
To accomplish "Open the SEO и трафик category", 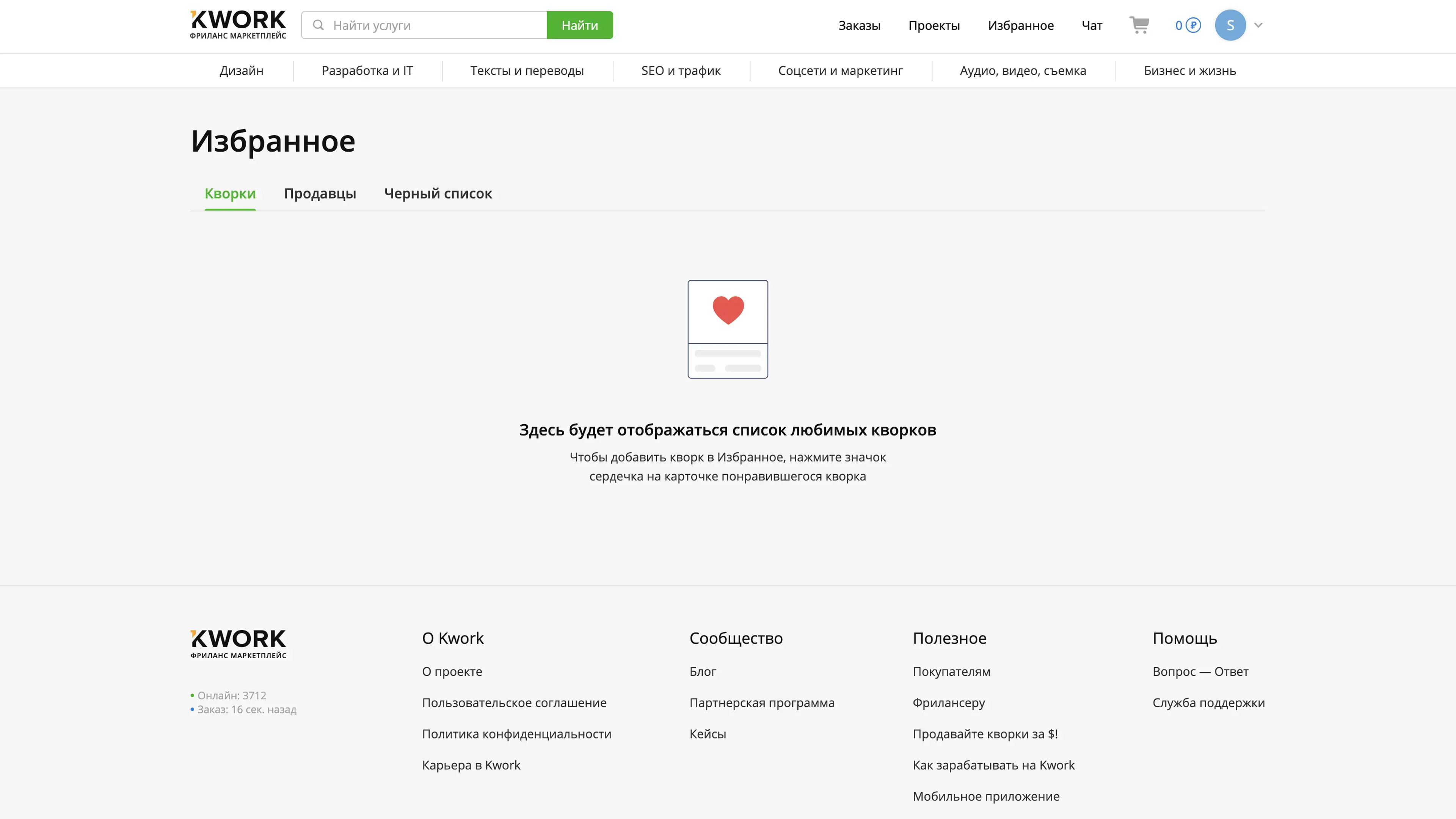I will tap(681, 71).
